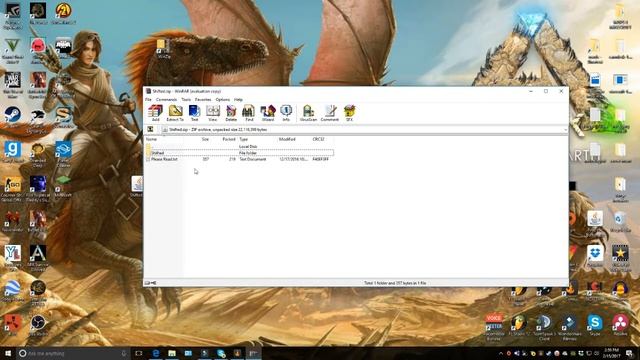Viewport: 640px width, 360px height.
Task: Open the Garry's Mod desktop icon
Action: [x=13, y=152]
